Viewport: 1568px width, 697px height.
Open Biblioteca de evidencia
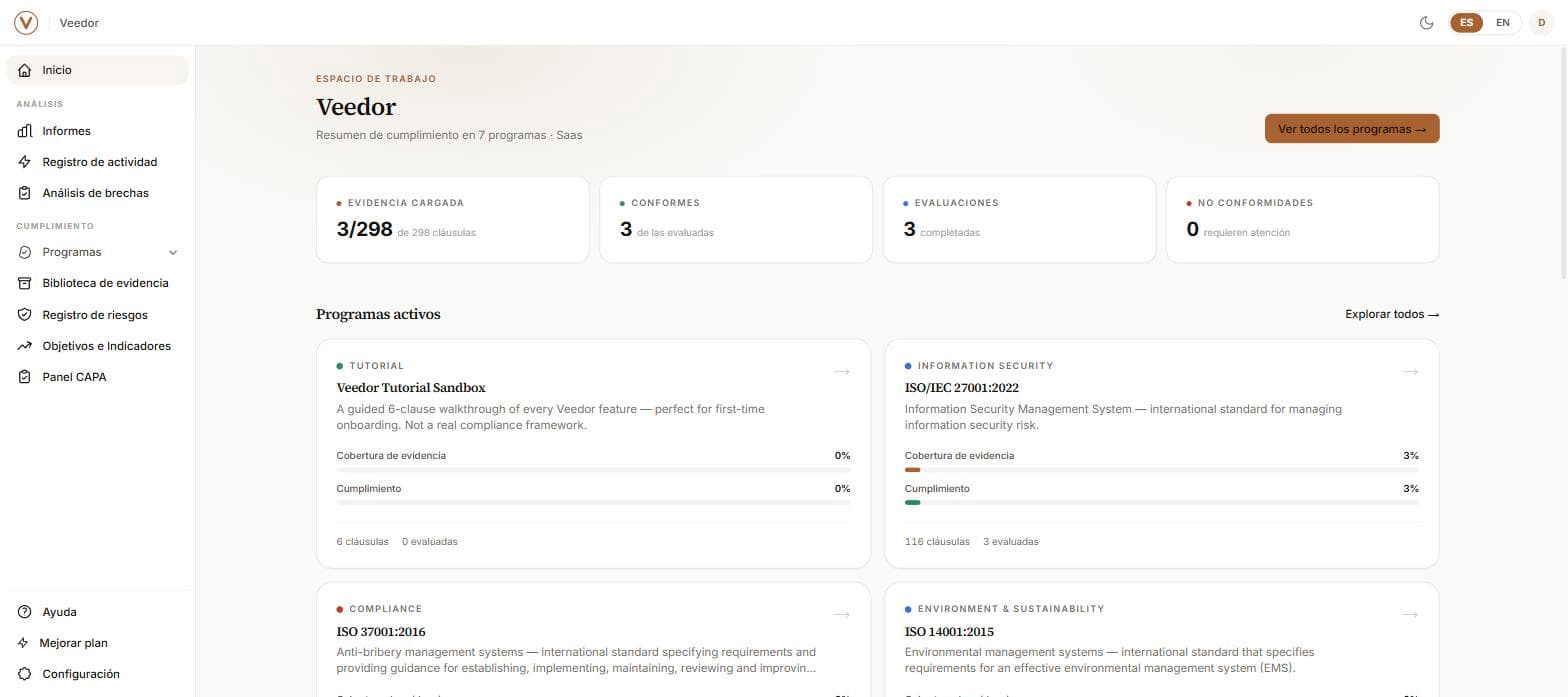(x=97, y=283)
